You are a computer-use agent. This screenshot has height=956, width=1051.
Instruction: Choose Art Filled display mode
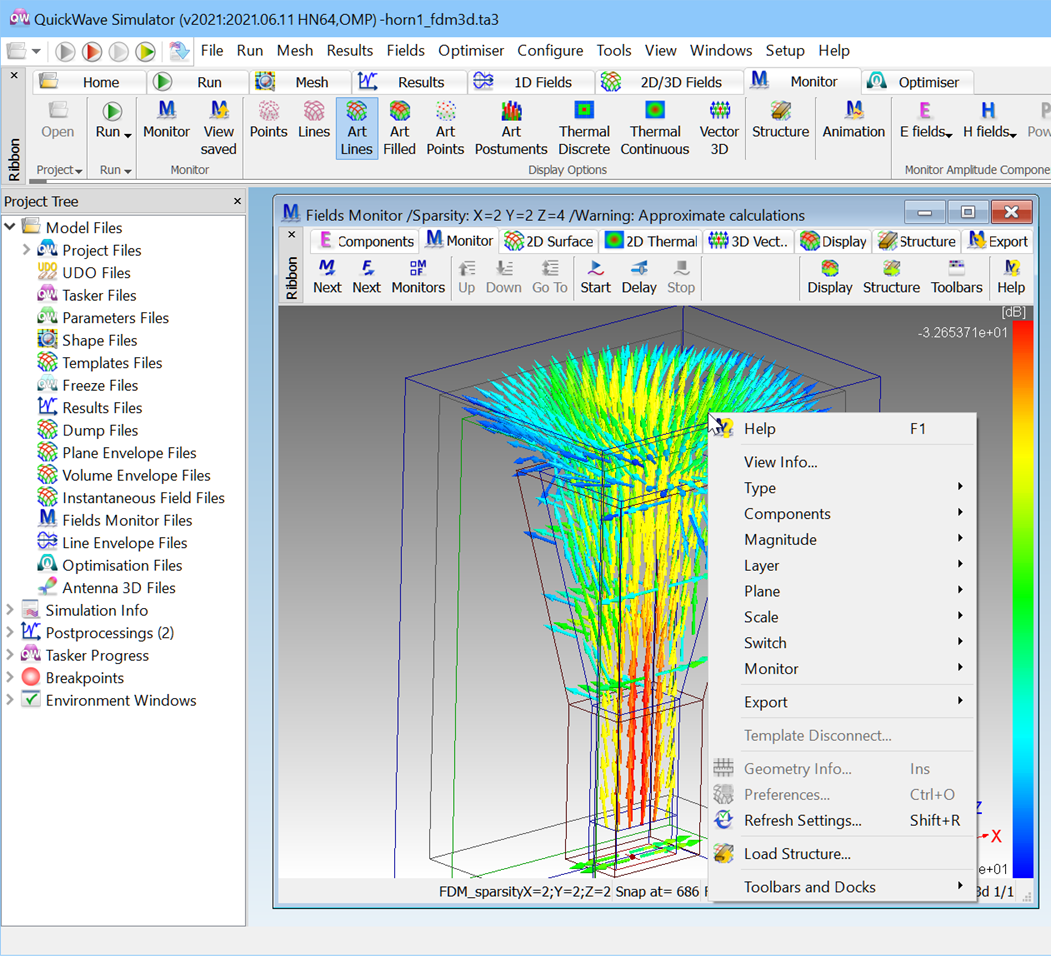tap(399, 128)
